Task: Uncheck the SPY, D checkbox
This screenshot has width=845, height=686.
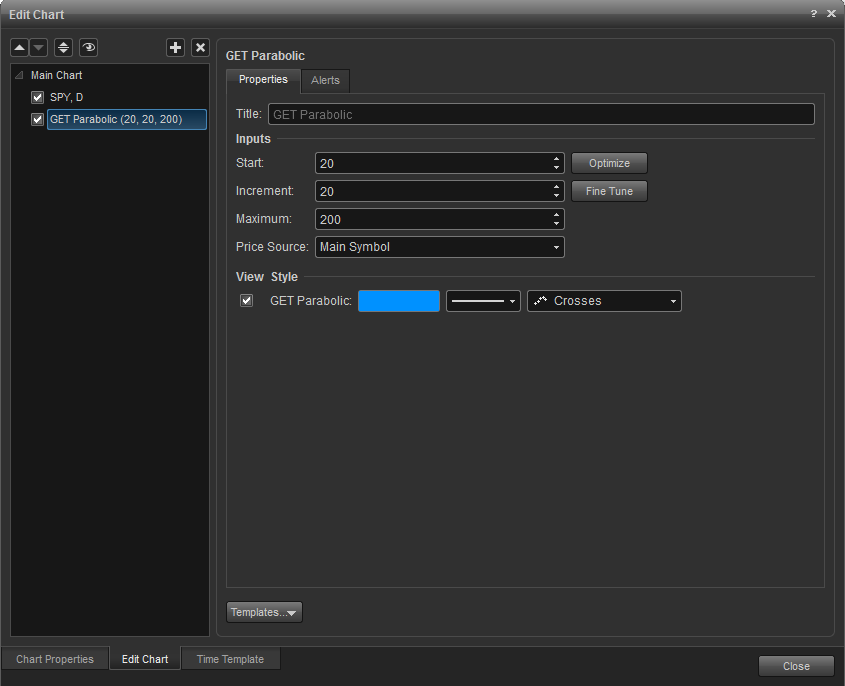Action: click(x=37, y=98)
